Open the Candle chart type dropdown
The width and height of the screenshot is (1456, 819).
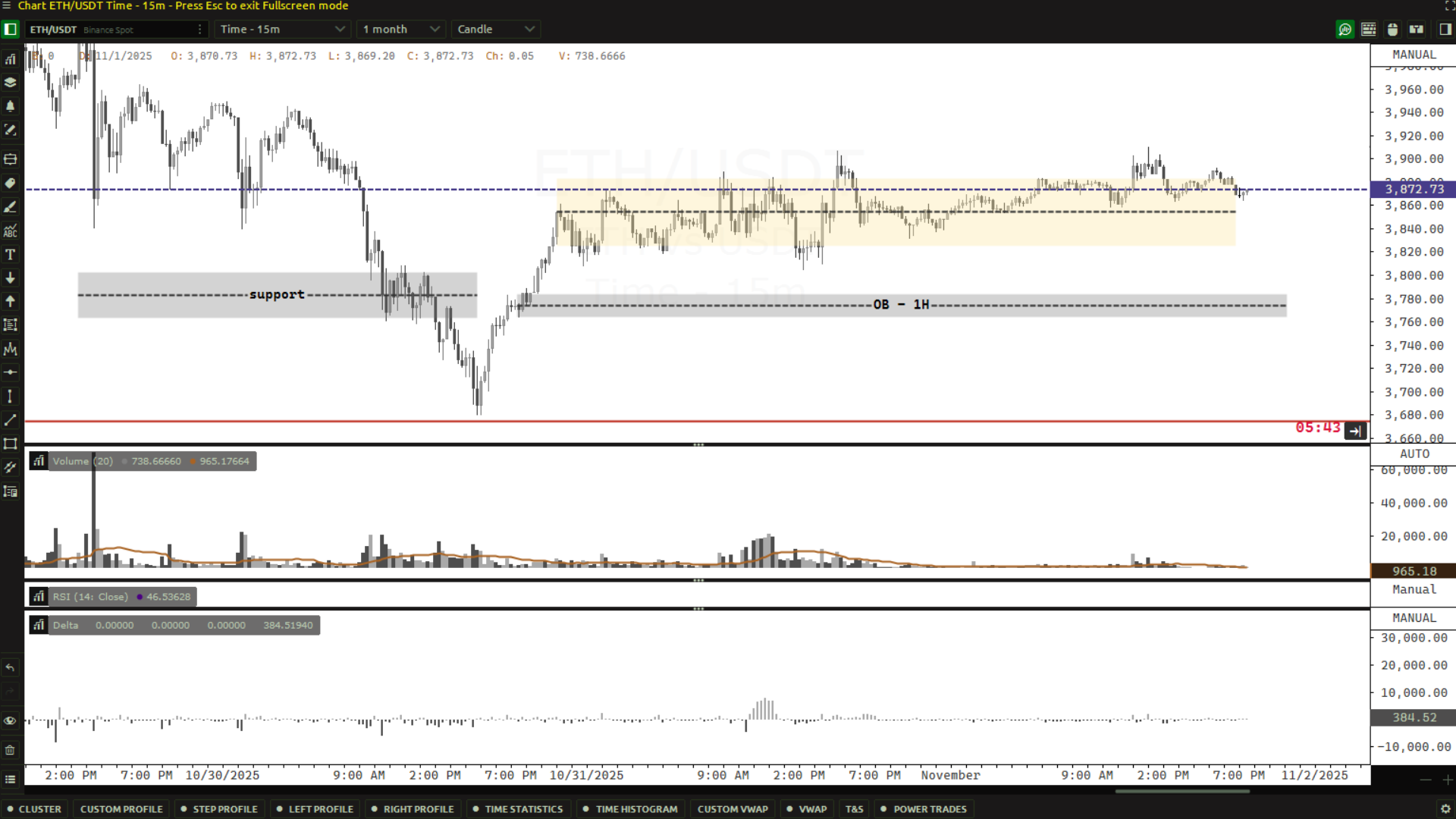tap(496, 30)
